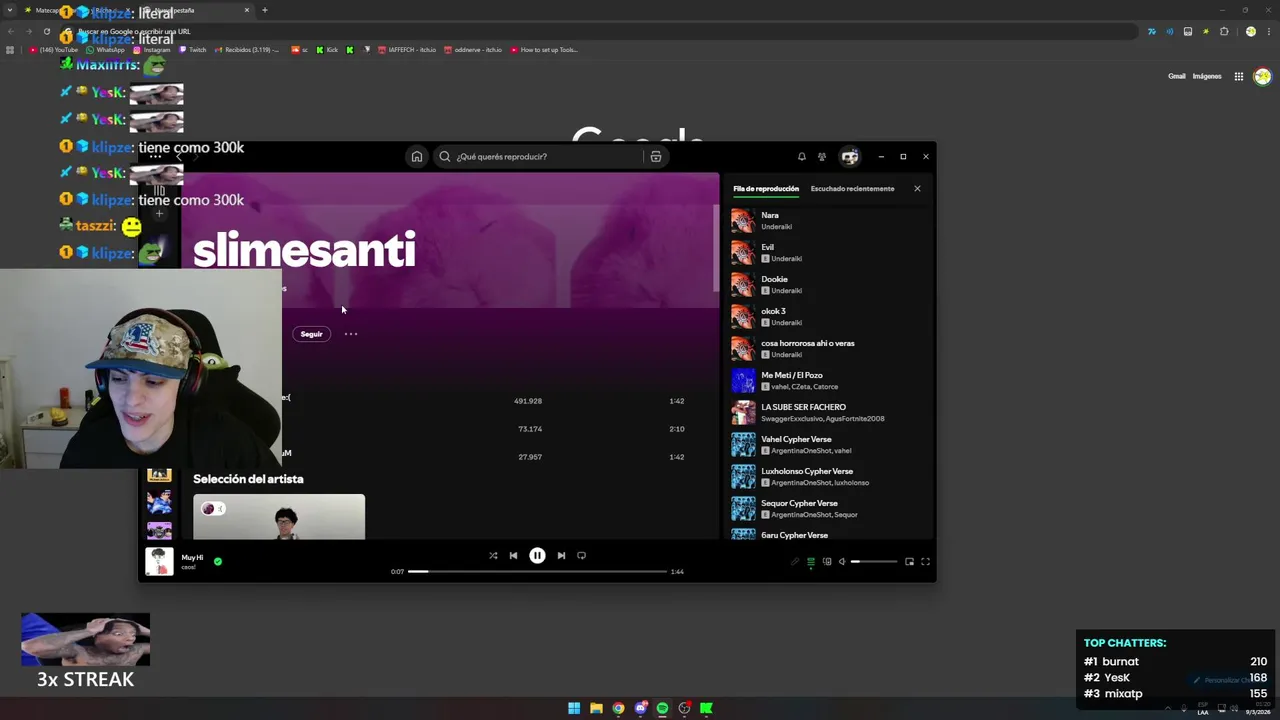Close the queue panel

click(x=917, y=188)
